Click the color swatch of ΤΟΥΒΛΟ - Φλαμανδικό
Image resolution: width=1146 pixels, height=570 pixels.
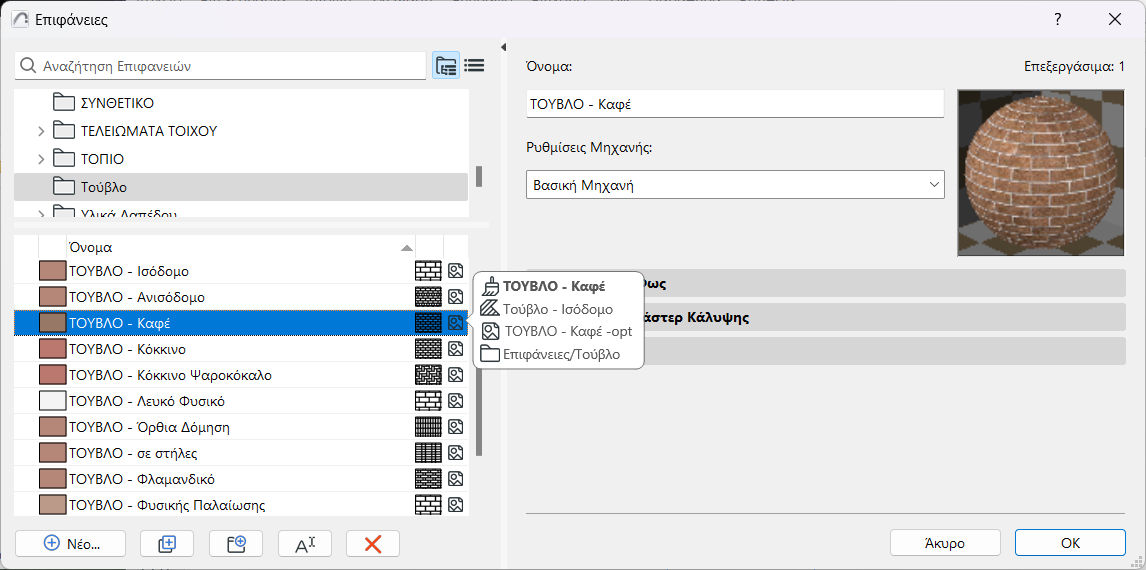[x=52, y=479]
